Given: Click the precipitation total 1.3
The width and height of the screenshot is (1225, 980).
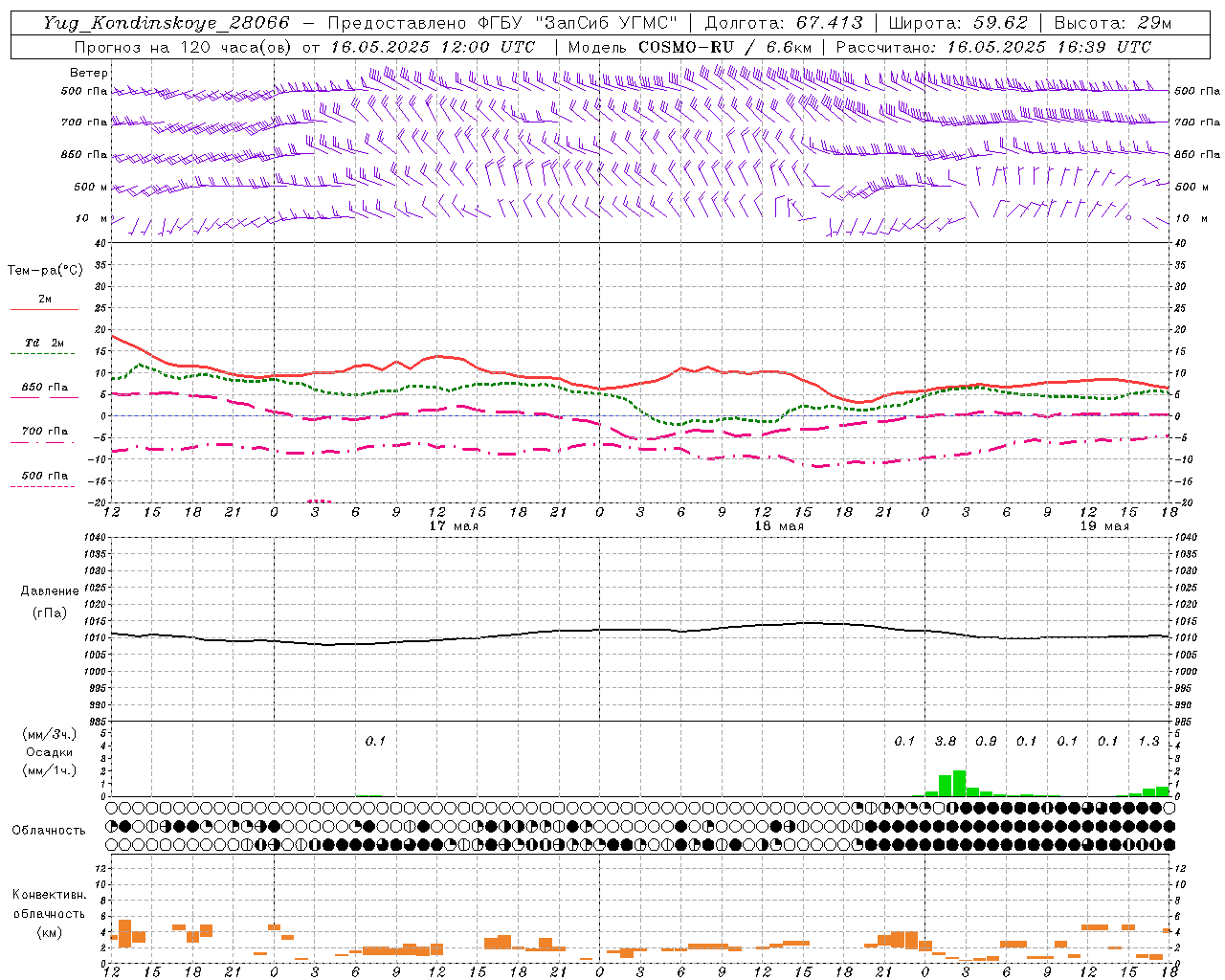Looking at the screenshot, I should [x=1148, y=741].
